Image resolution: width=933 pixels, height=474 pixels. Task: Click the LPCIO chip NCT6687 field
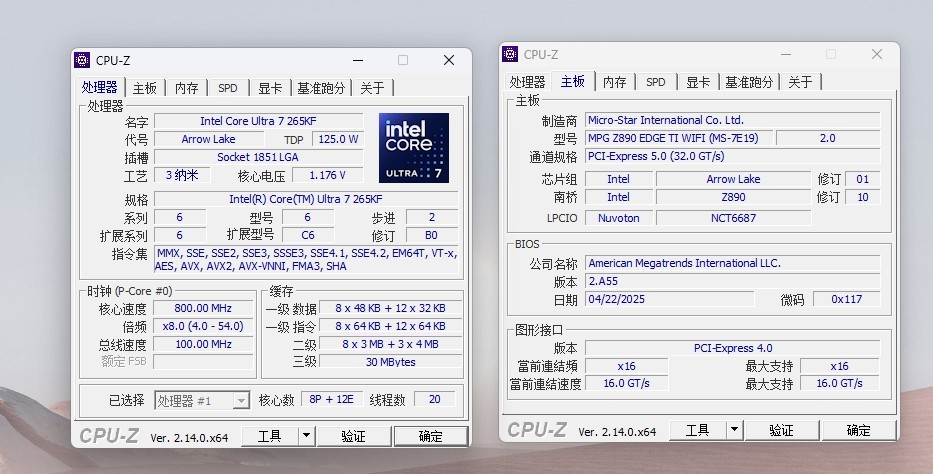[x=734, y=218]
